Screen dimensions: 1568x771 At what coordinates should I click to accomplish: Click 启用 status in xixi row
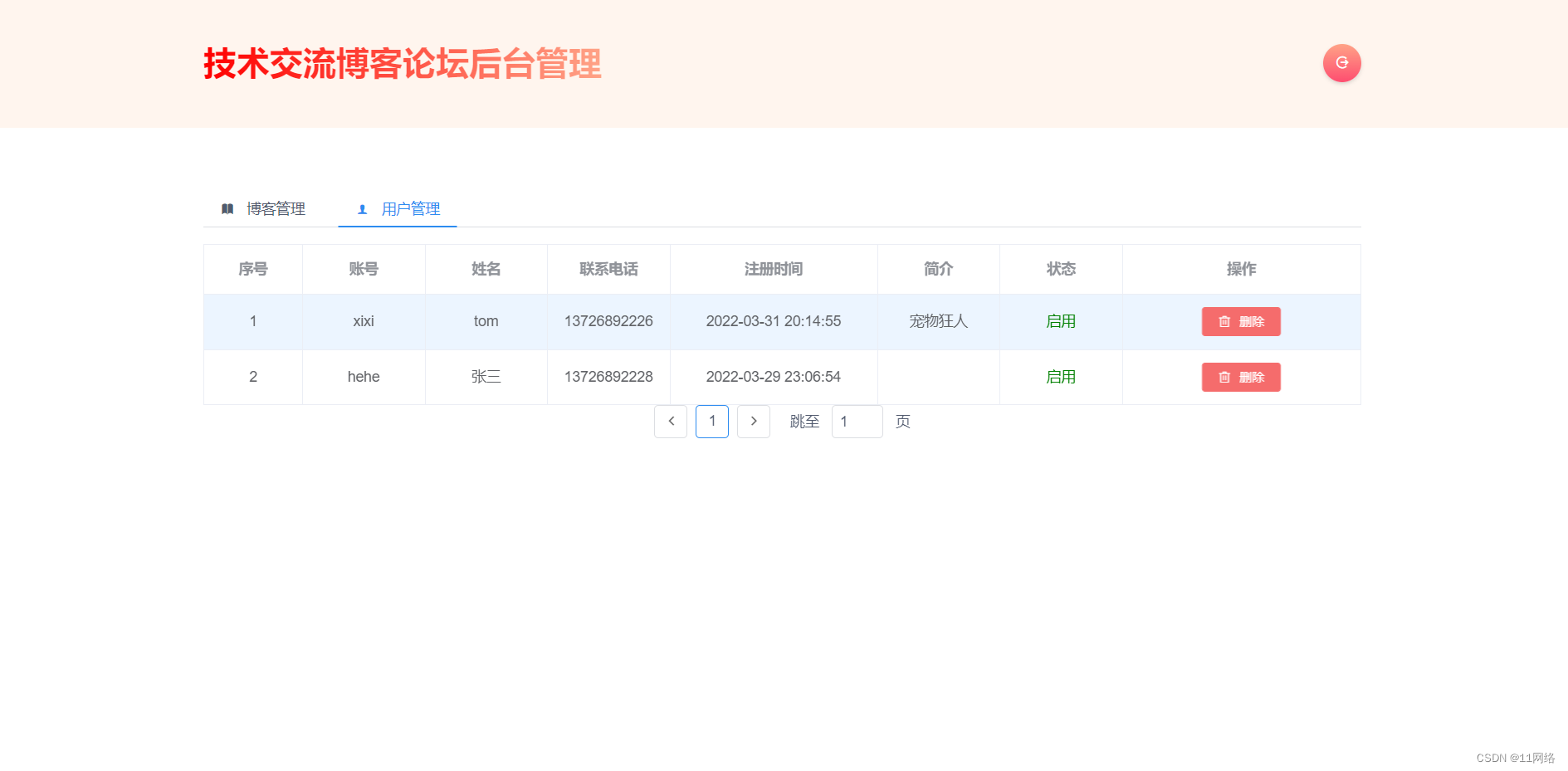point(1061,321)
